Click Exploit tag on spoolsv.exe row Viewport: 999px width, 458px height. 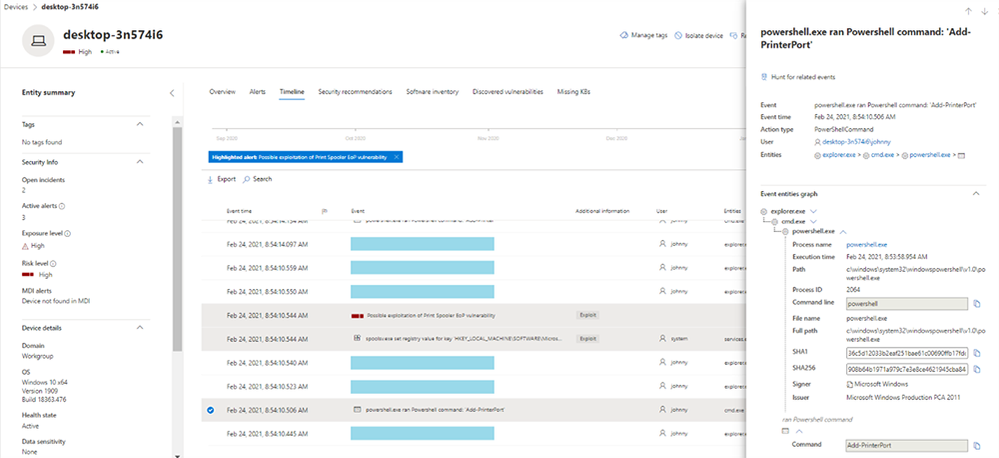click(587, 339)
